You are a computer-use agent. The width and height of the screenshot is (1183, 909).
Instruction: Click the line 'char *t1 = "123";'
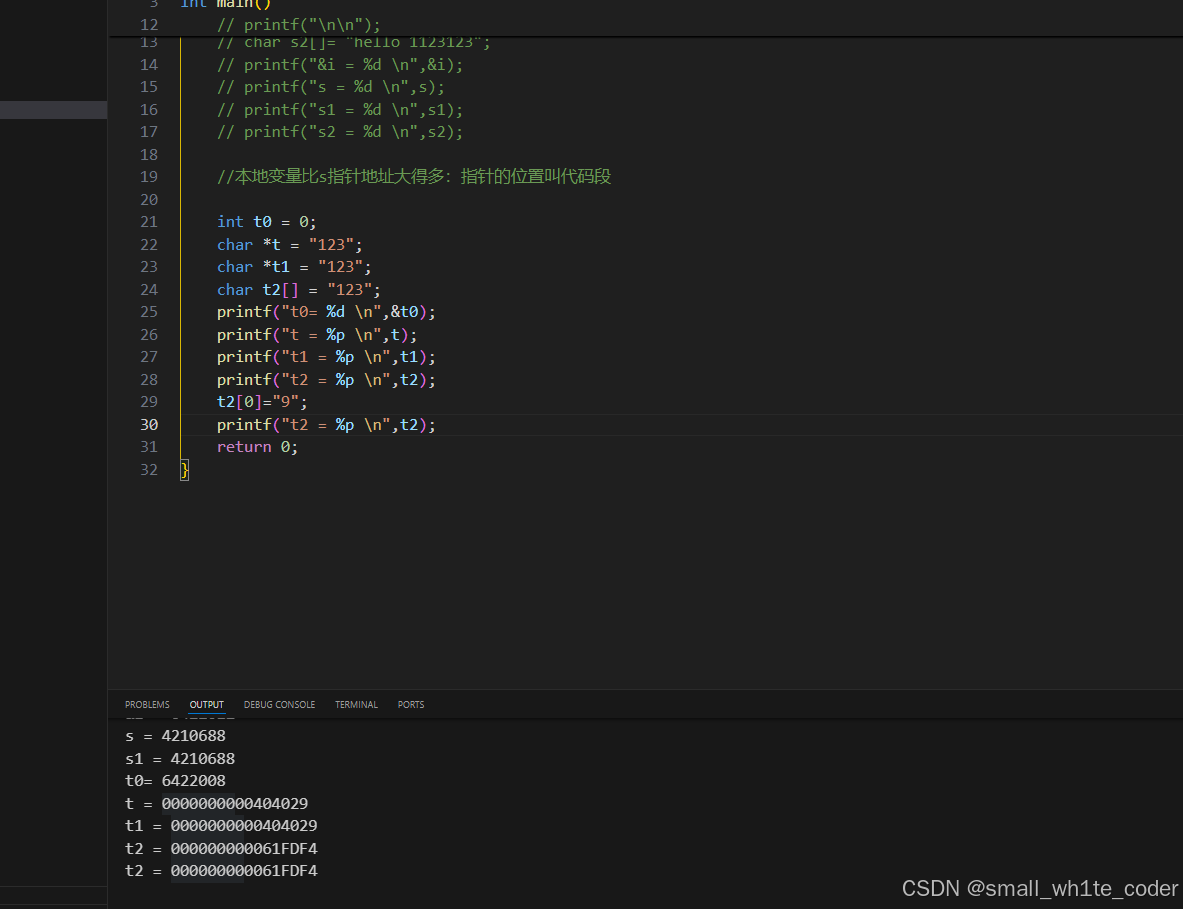point(294,267)
